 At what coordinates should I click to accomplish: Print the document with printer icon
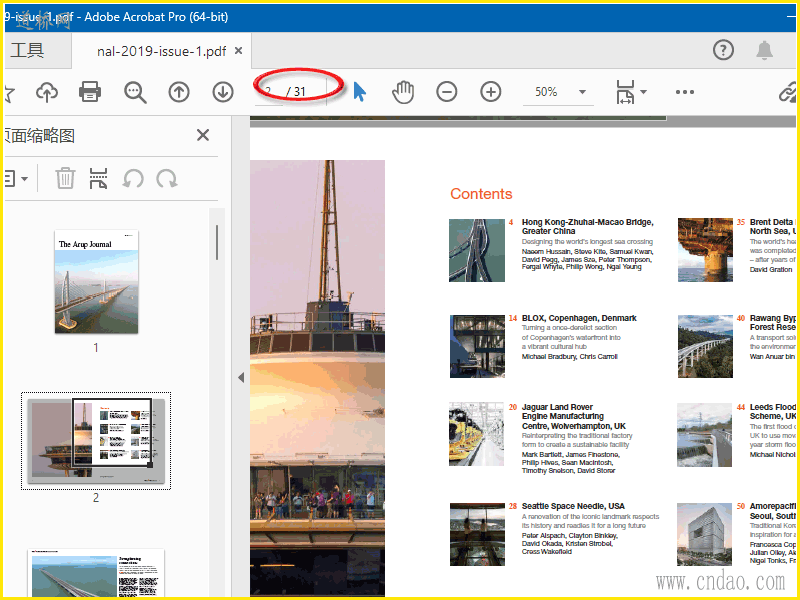pos(90,92)
